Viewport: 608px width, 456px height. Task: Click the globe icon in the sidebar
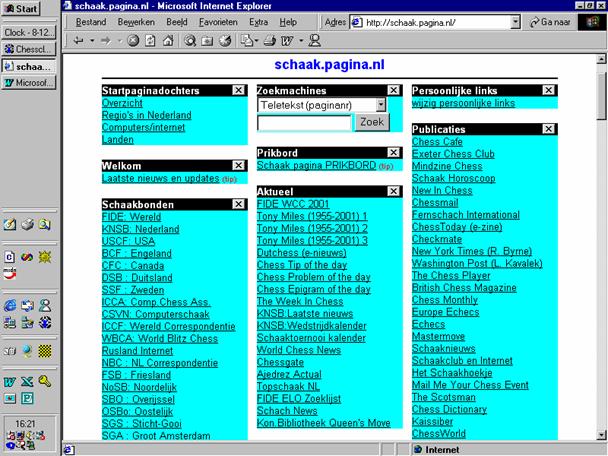pyautogui.click(x=27, y=351)
